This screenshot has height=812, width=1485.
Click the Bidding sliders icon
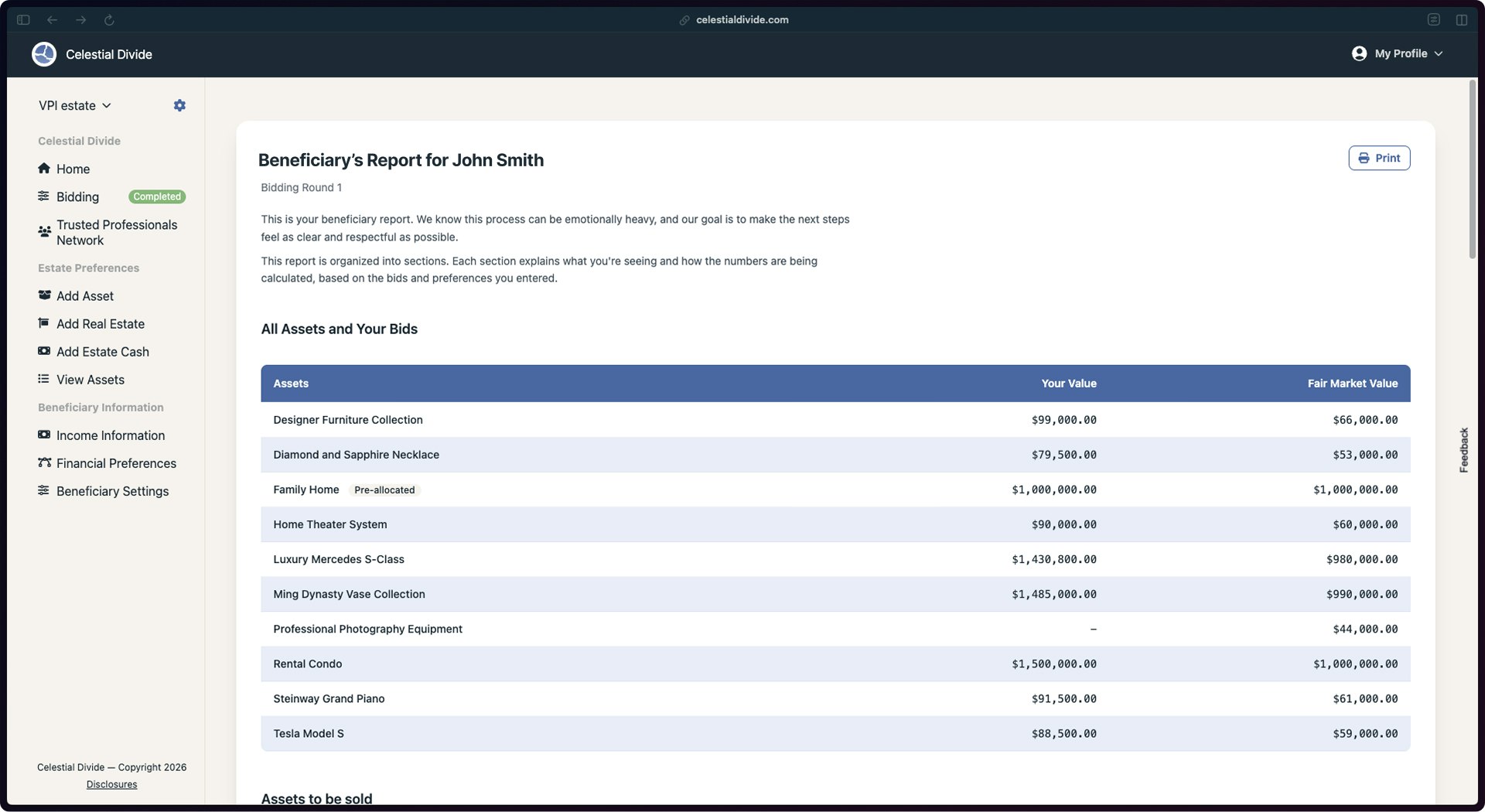[43, 196]
